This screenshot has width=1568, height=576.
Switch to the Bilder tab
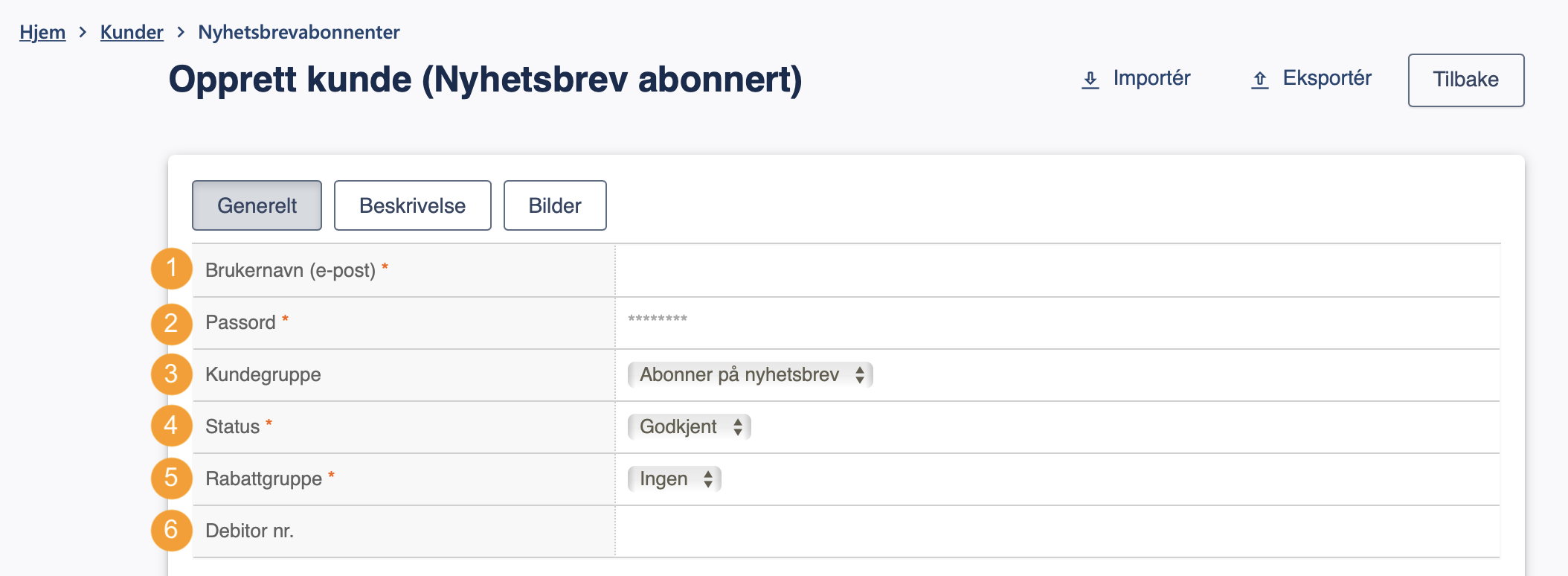tap(555, 205)
